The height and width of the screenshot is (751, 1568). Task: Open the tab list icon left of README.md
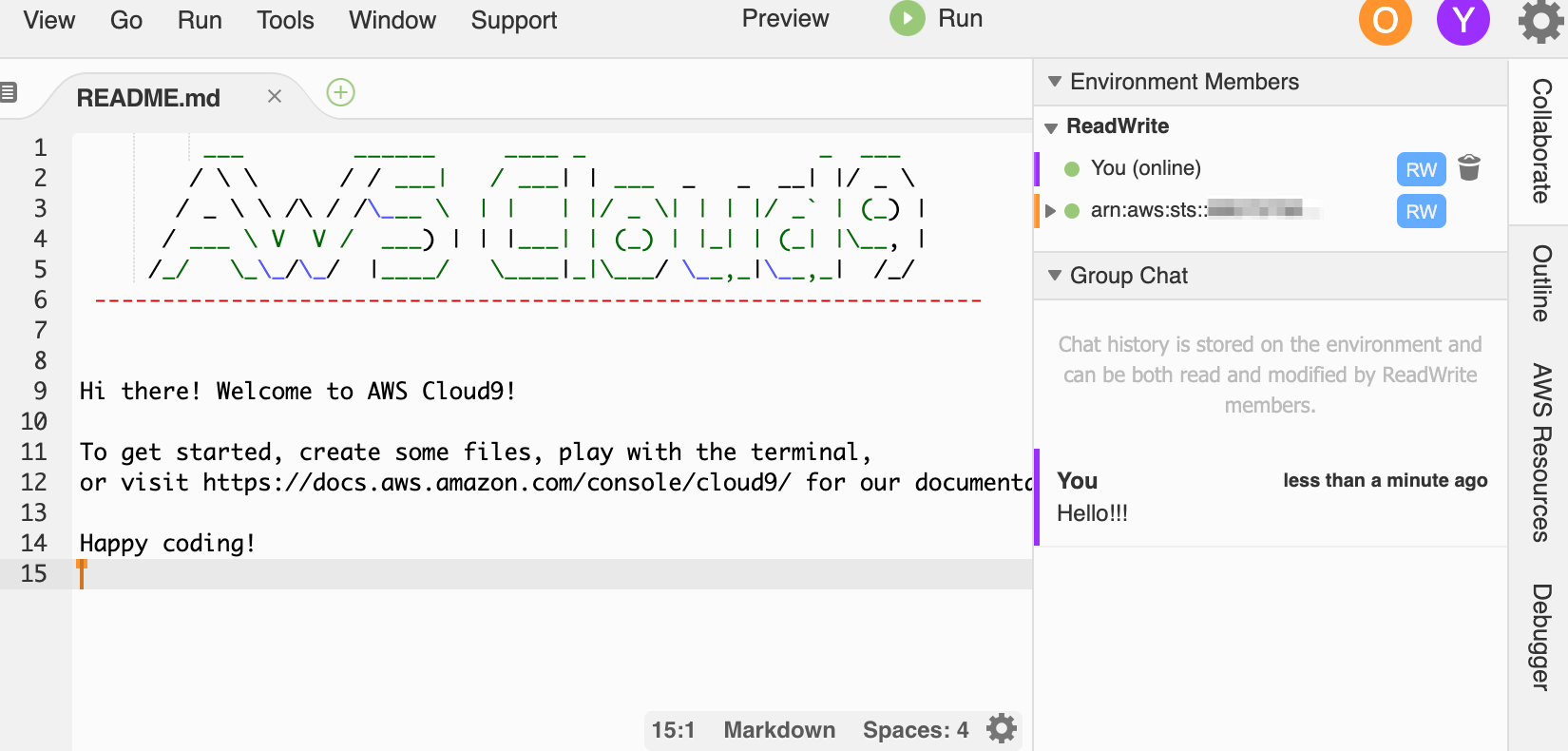click(x=9, y=92)
